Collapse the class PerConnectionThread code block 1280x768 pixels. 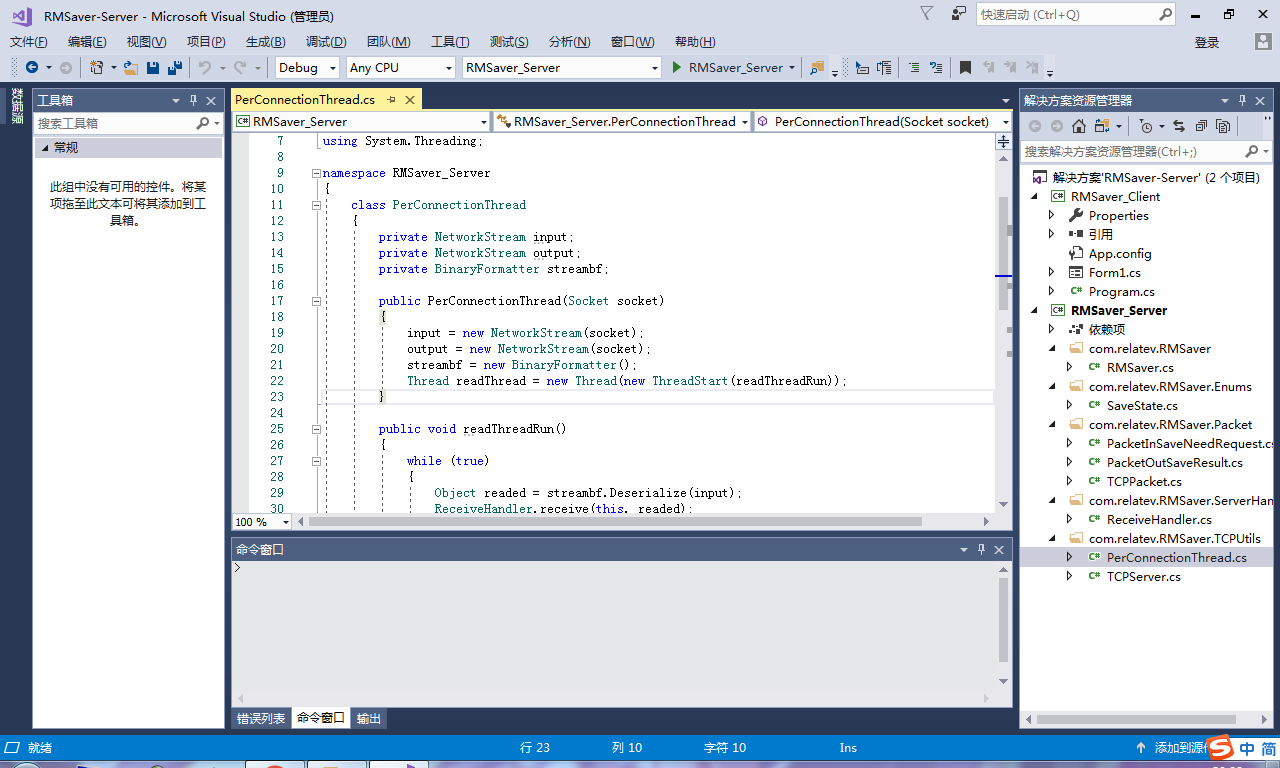316,205
